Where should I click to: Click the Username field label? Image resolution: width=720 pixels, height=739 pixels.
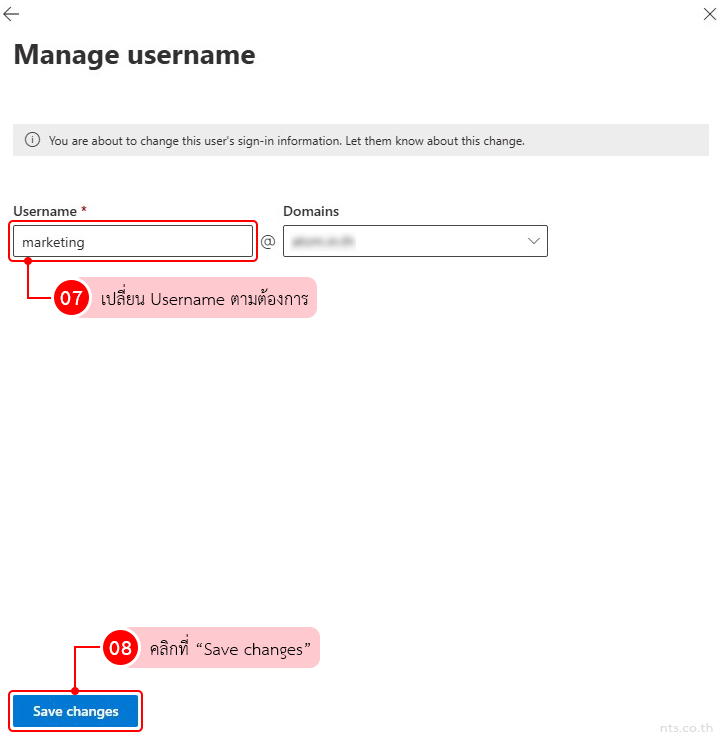point(45,211)
